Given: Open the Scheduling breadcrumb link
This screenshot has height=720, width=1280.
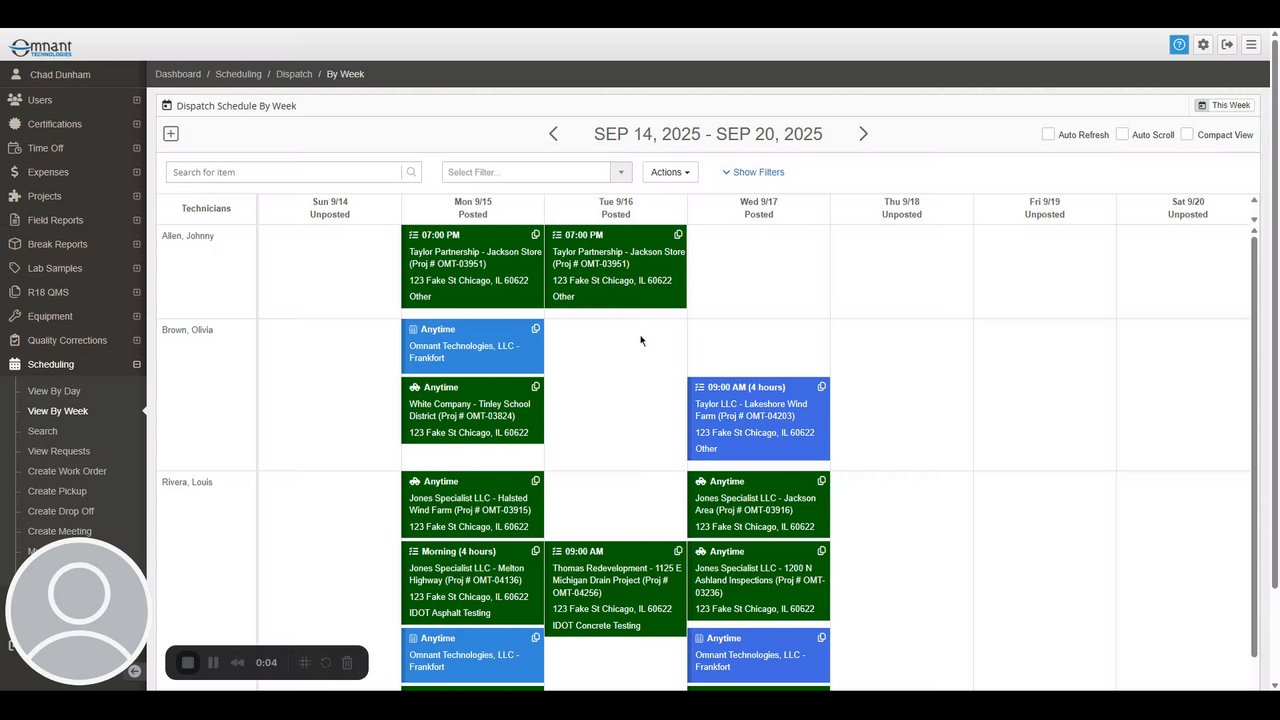Looking at the screenshot, I should coord(238,74).
